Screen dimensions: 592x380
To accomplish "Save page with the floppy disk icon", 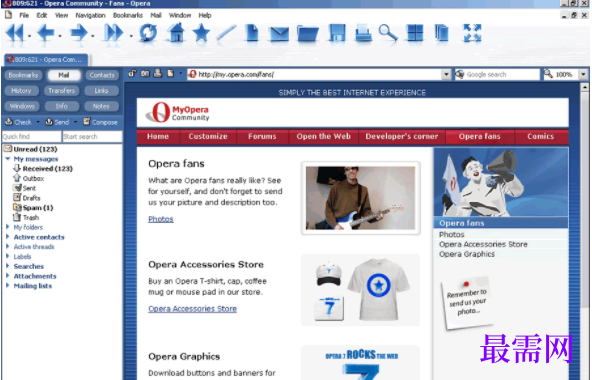I will [337, 32].
